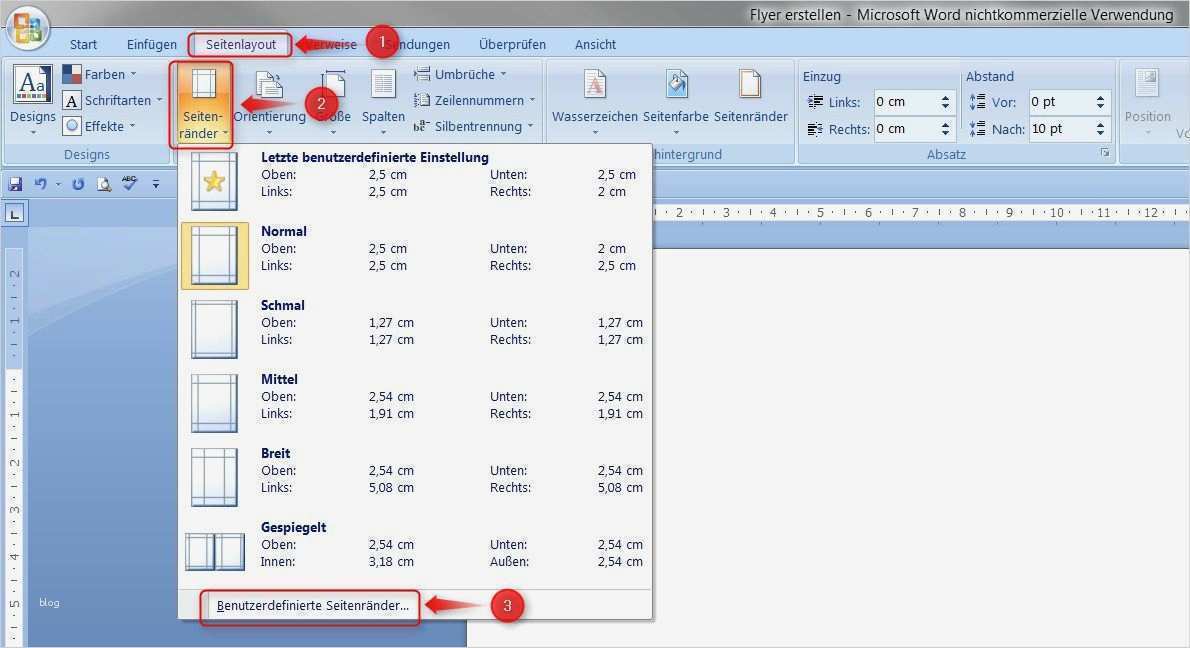Click the Breit margins thumbnail icon

(214, 477)
